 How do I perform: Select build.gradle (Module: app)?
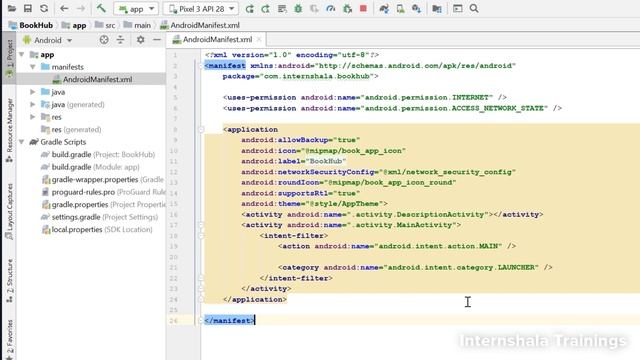(x=90, y=167)
